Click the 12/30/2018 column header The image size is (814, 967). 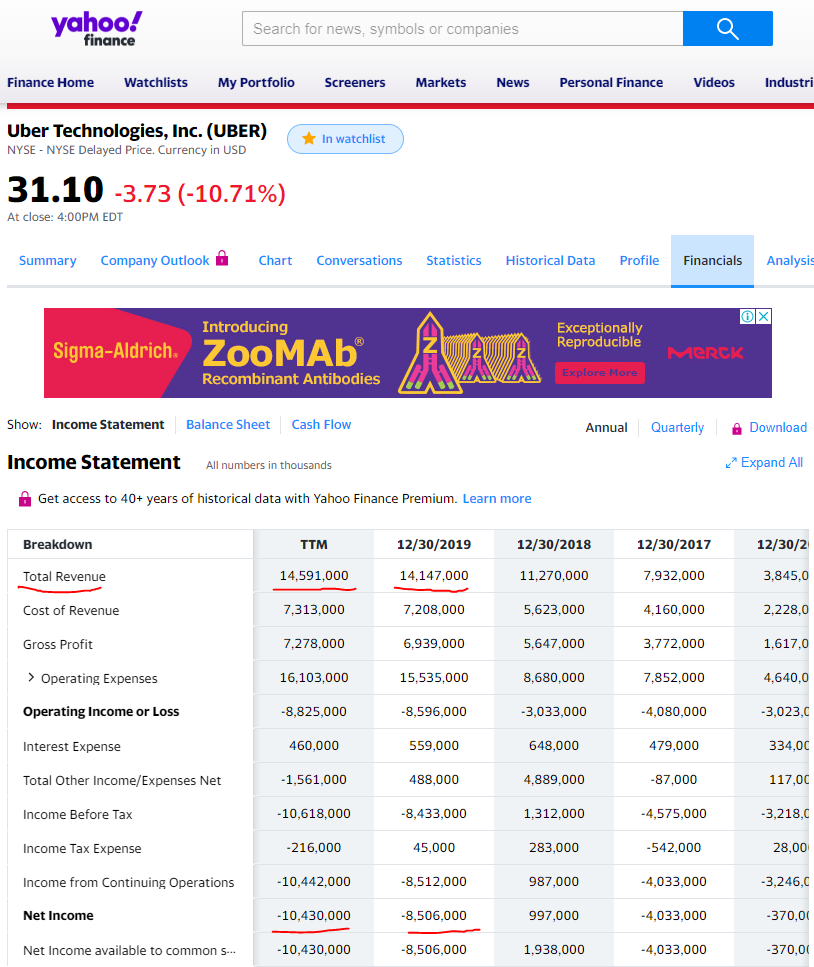pyautogui.click(x=554, y=545)
